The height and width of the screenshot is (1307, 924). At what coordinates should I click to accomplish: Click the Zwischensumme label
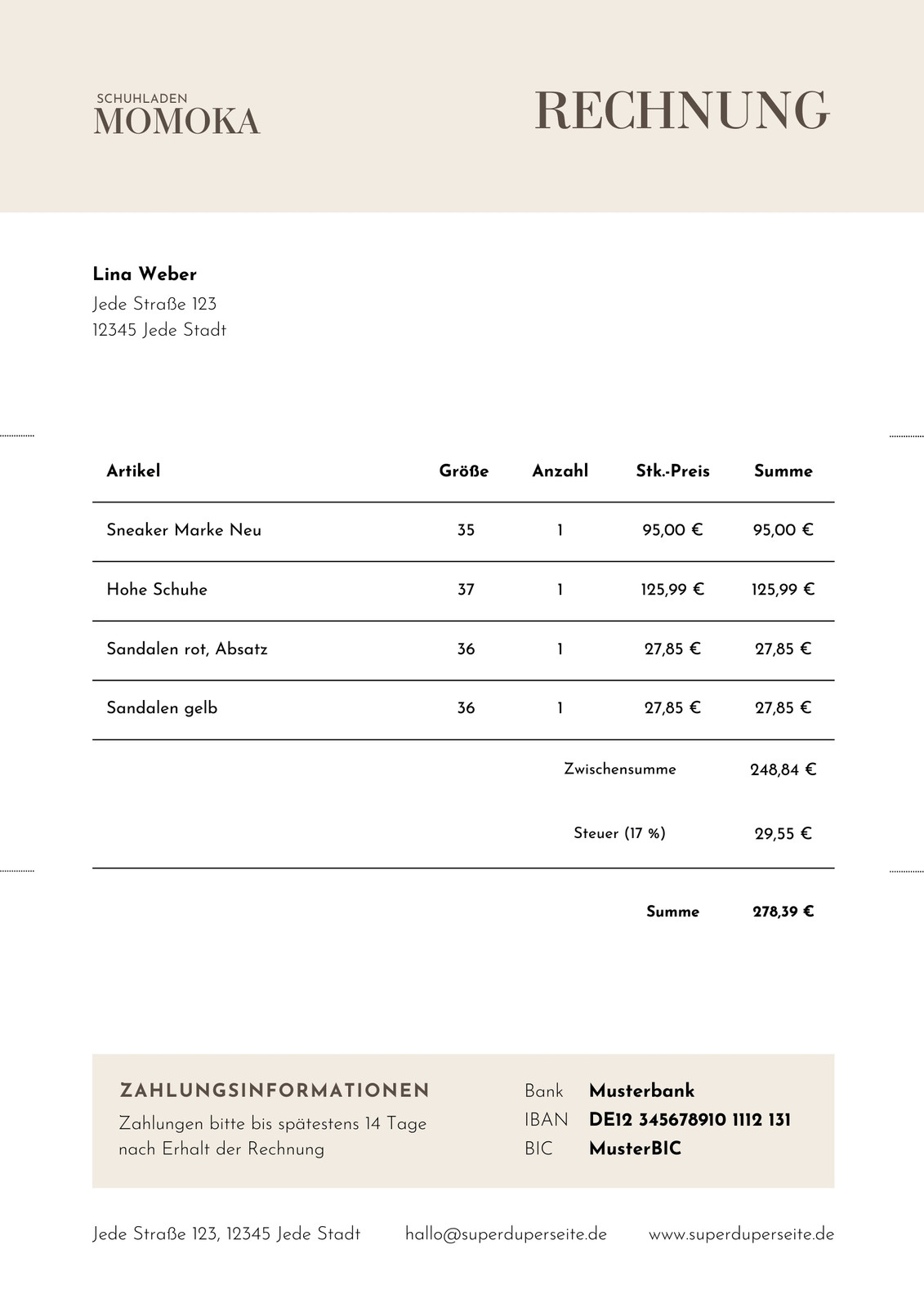(620, 769)
